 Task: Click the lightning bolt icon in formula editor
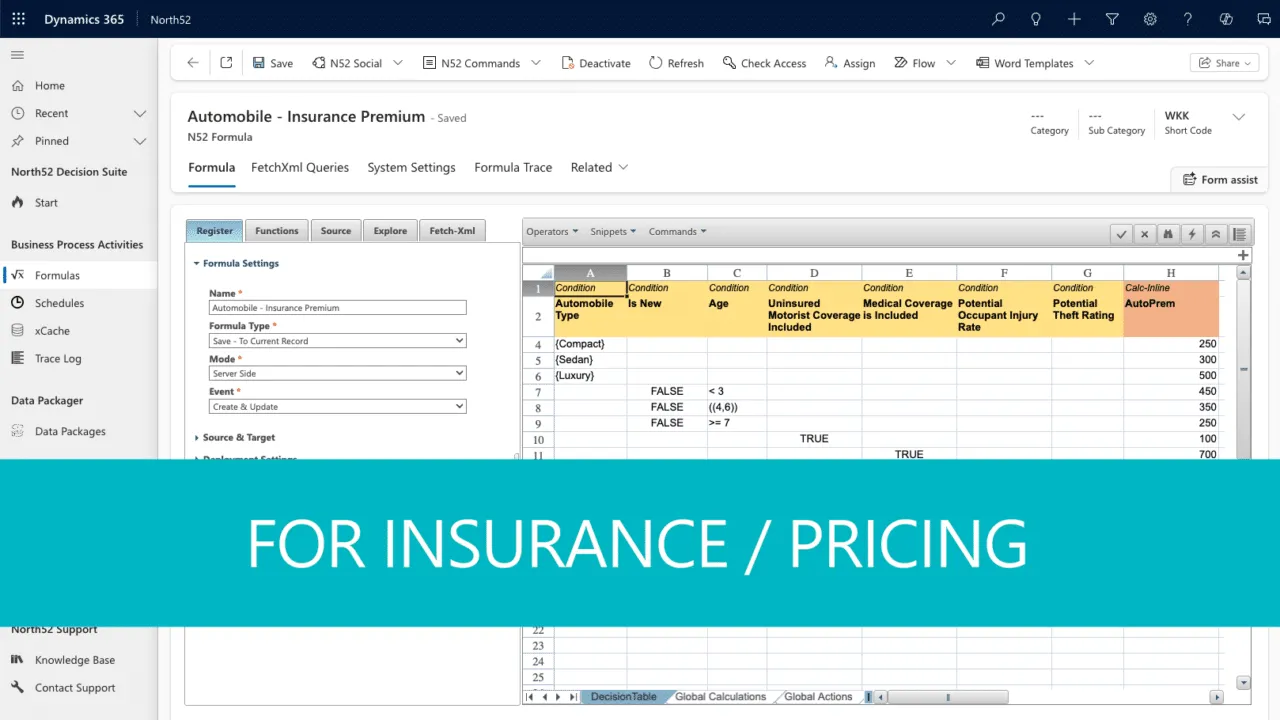click(1192, 234)
